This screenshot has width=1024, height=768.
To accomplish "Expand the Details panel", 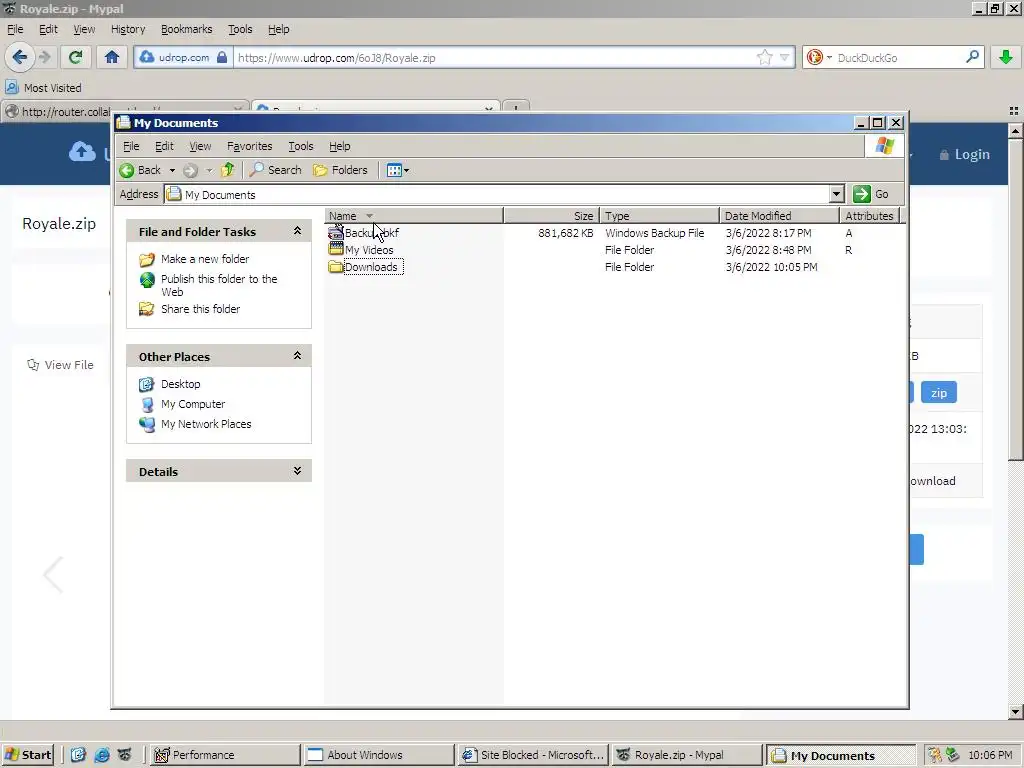I will [x=297, y=471].
